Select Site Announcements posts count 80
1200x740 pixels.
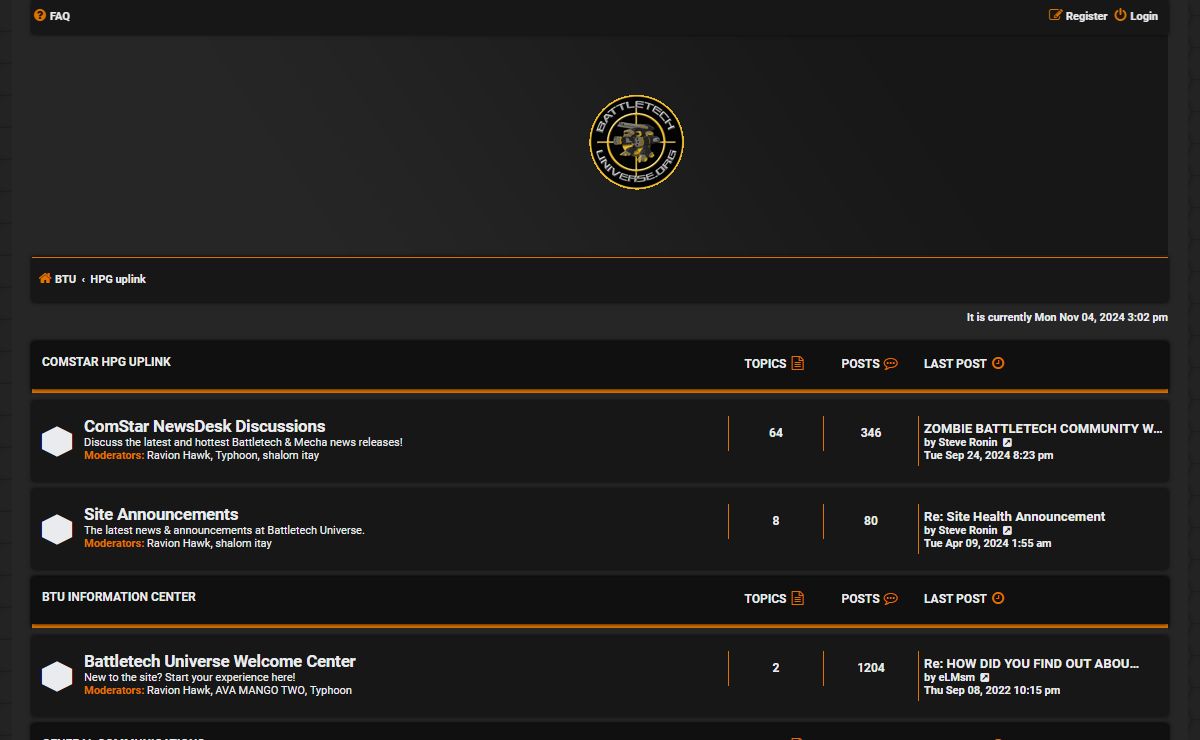tap(871, 521)
